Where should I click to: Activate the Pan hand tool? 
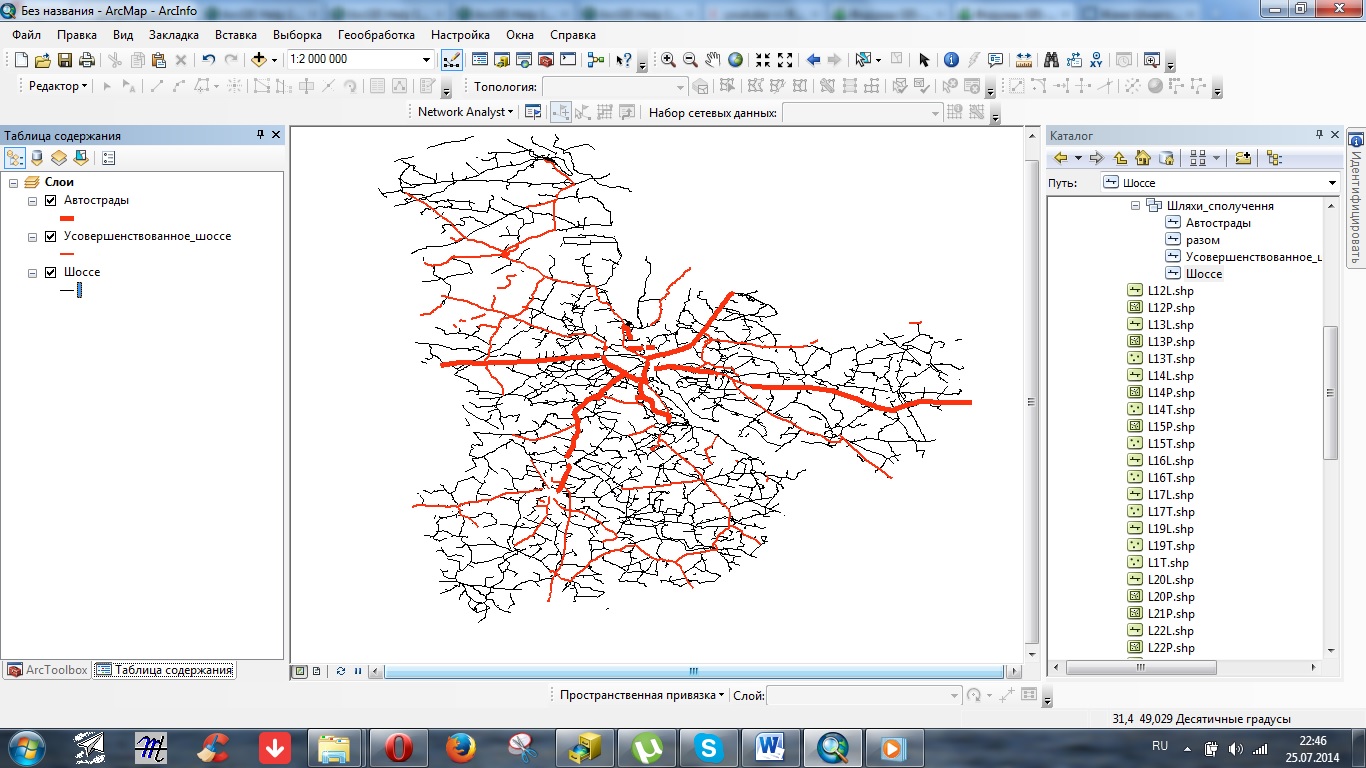point(712,60)
